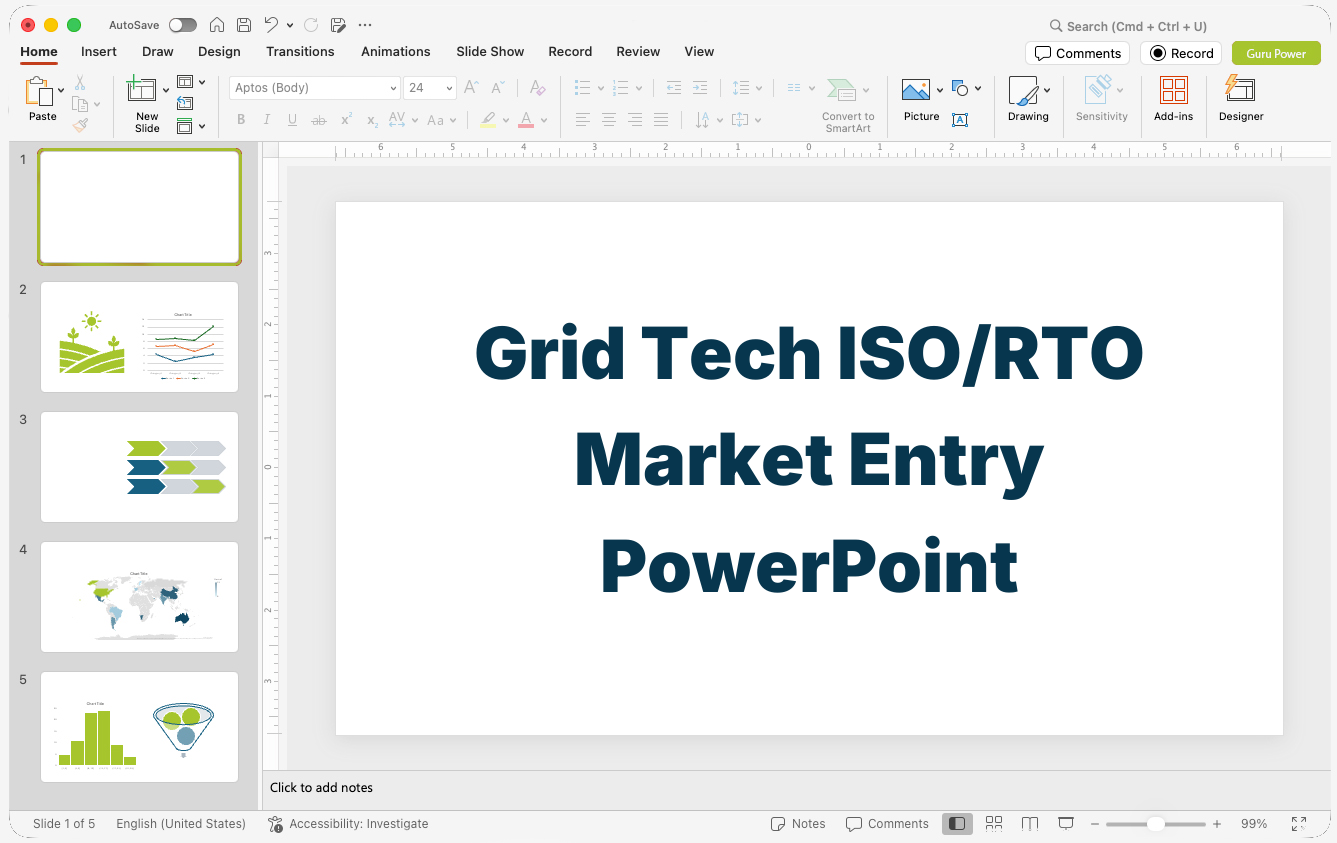Open the font name dropdown Aptos (Body)
Image resolution: width=1337 pixels, height=843 pixels.
393,88
